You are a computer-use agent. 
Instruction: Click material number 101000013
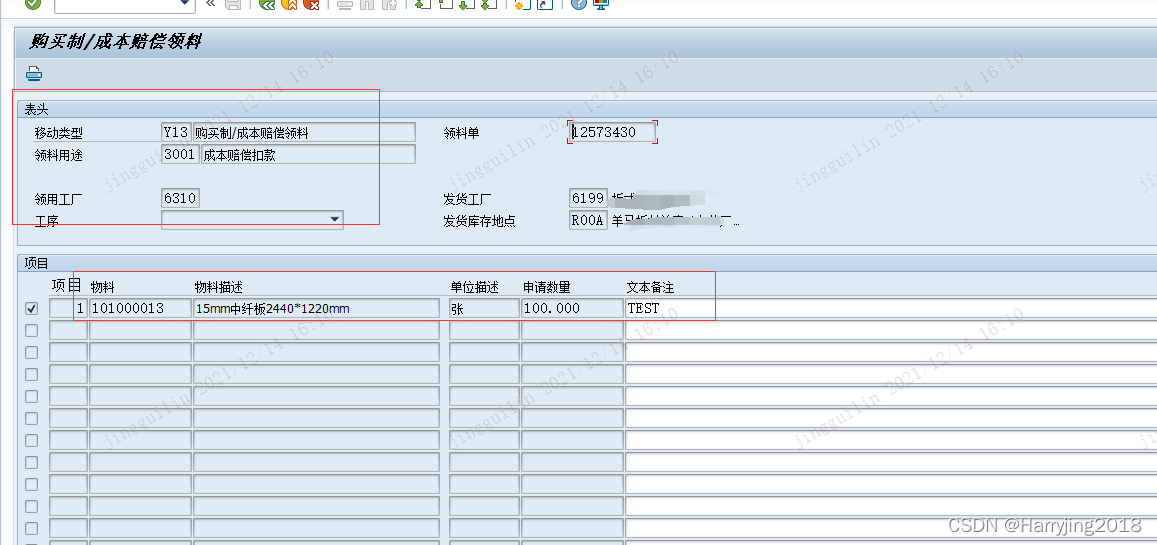(x=140, y=308)
